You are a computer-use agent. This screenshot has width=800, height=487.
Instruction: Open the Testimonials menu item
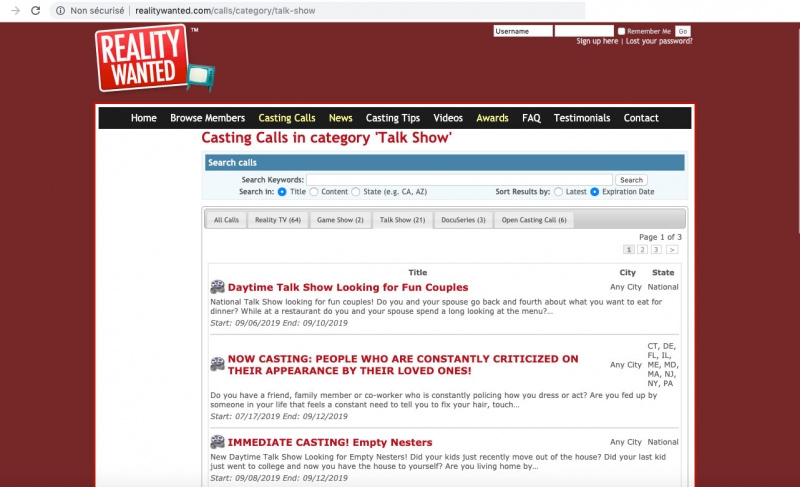(x=581, y=118)
